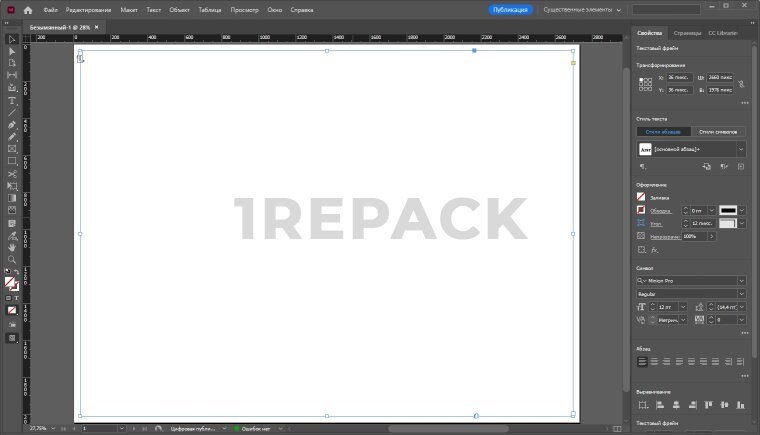Click the Публикация button

(511, 9)
